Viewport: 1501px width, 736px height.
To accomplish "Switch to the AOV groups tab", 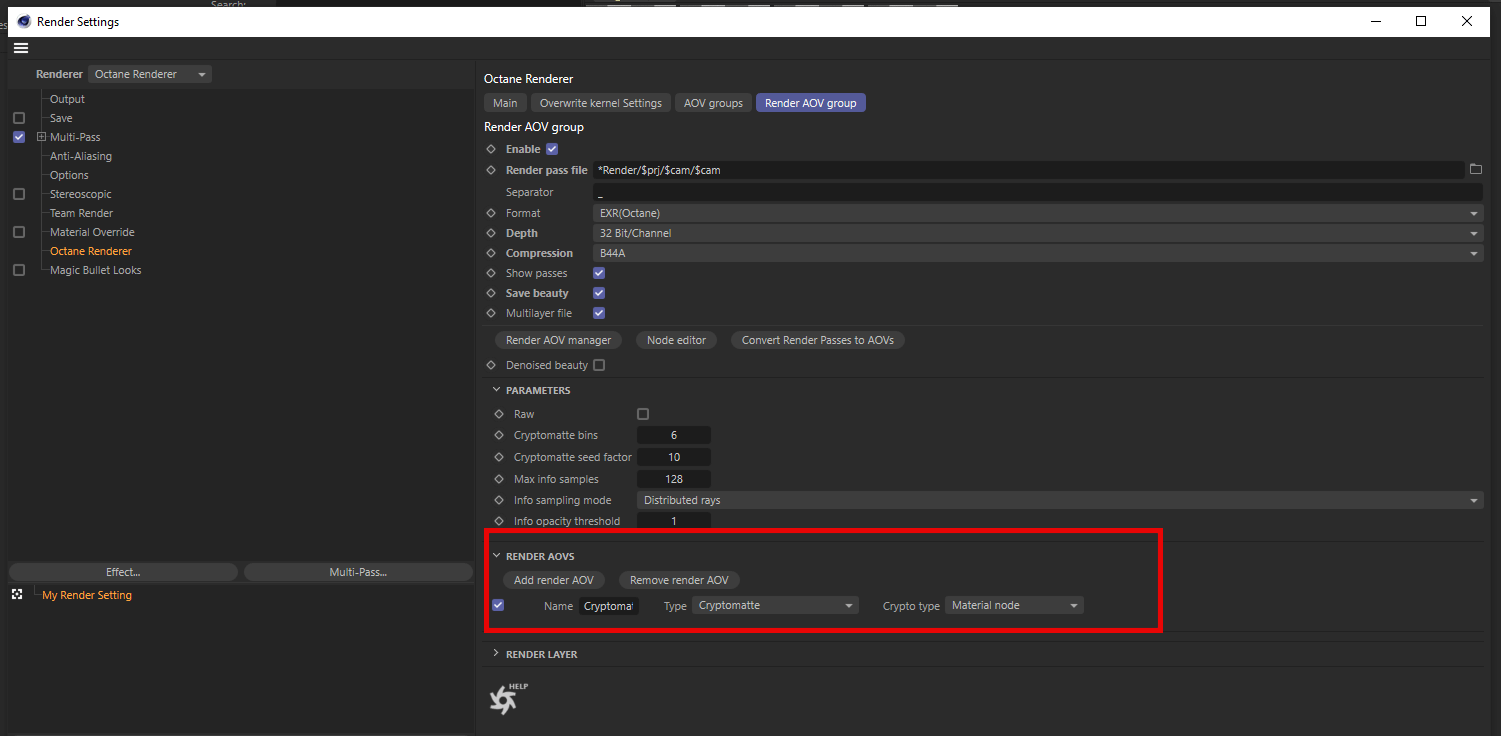I will coord(713,103).
